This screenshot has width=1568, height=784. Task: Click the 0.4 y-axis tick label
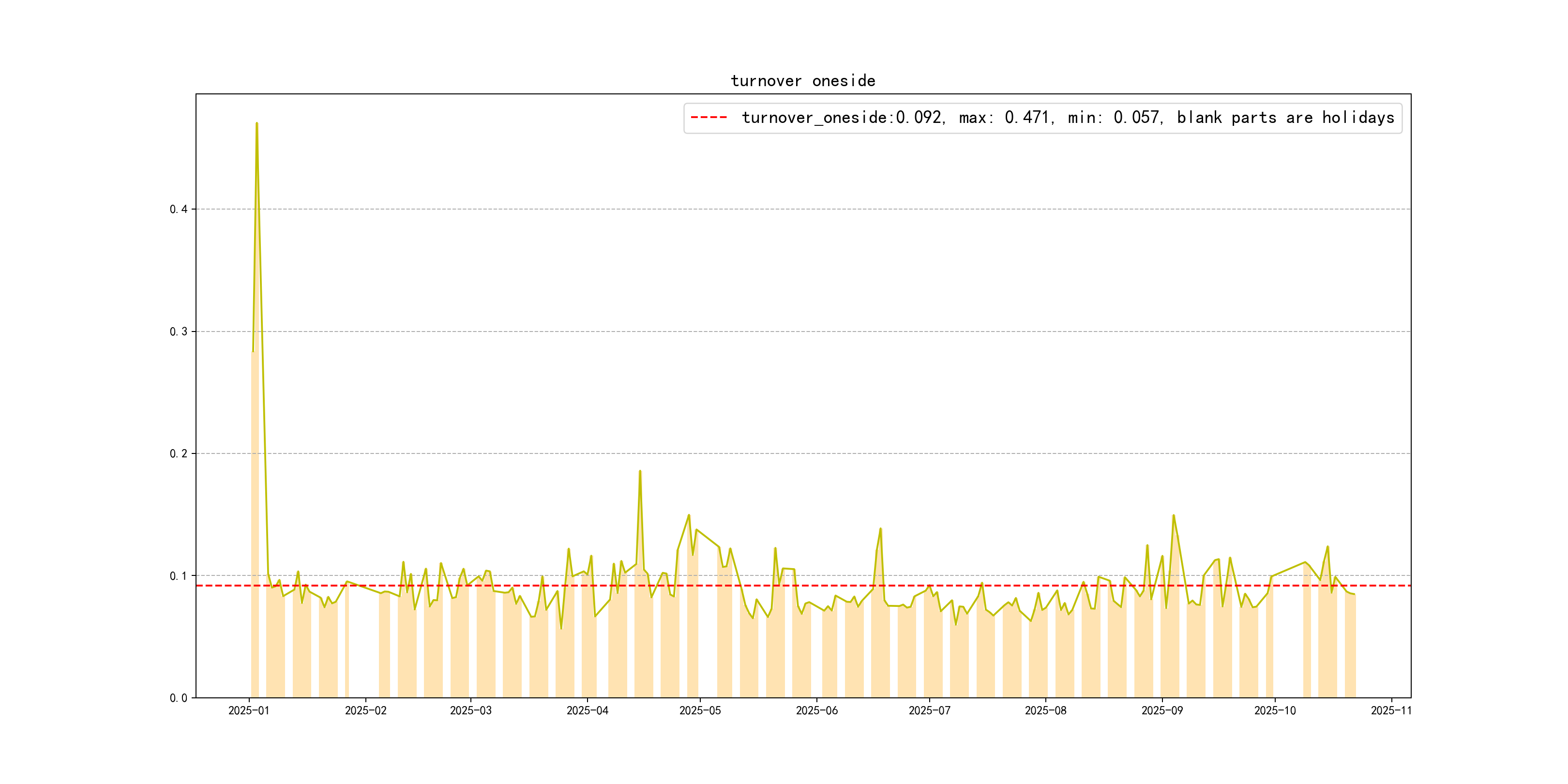point(179,210)
